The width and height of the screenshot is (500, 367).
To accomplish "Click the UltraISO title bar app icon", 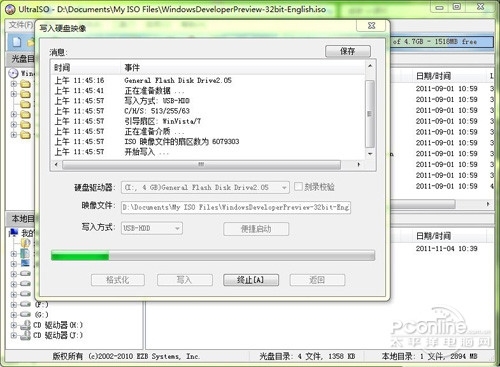I will pos(10,9).
